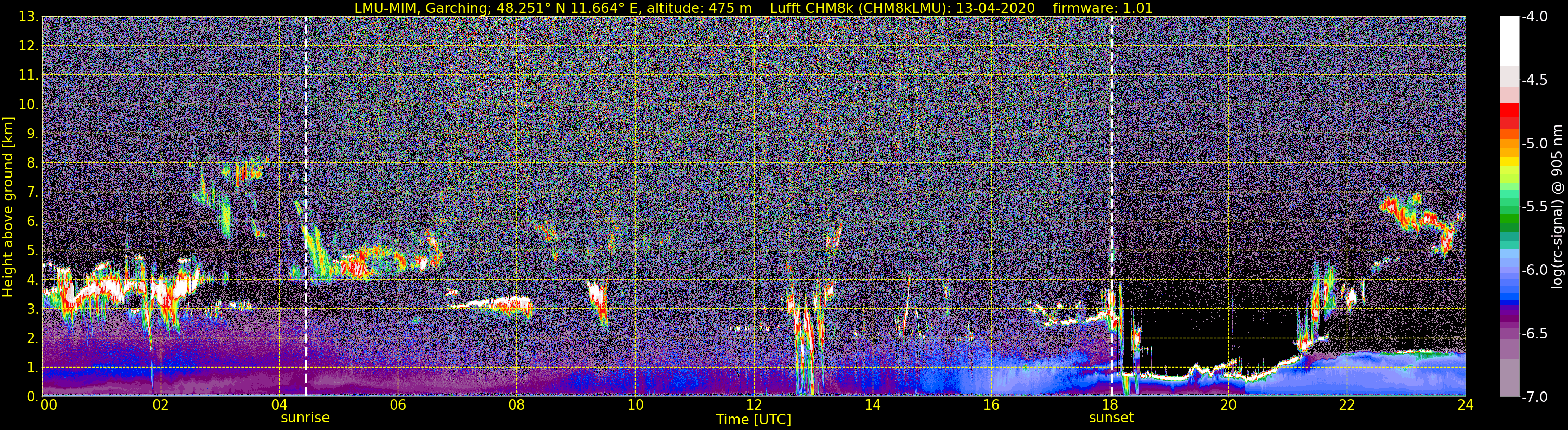The width and height of the screenshot is (1568, 430).
Task: Click the white dashed sunrise line
Action: 306,207
